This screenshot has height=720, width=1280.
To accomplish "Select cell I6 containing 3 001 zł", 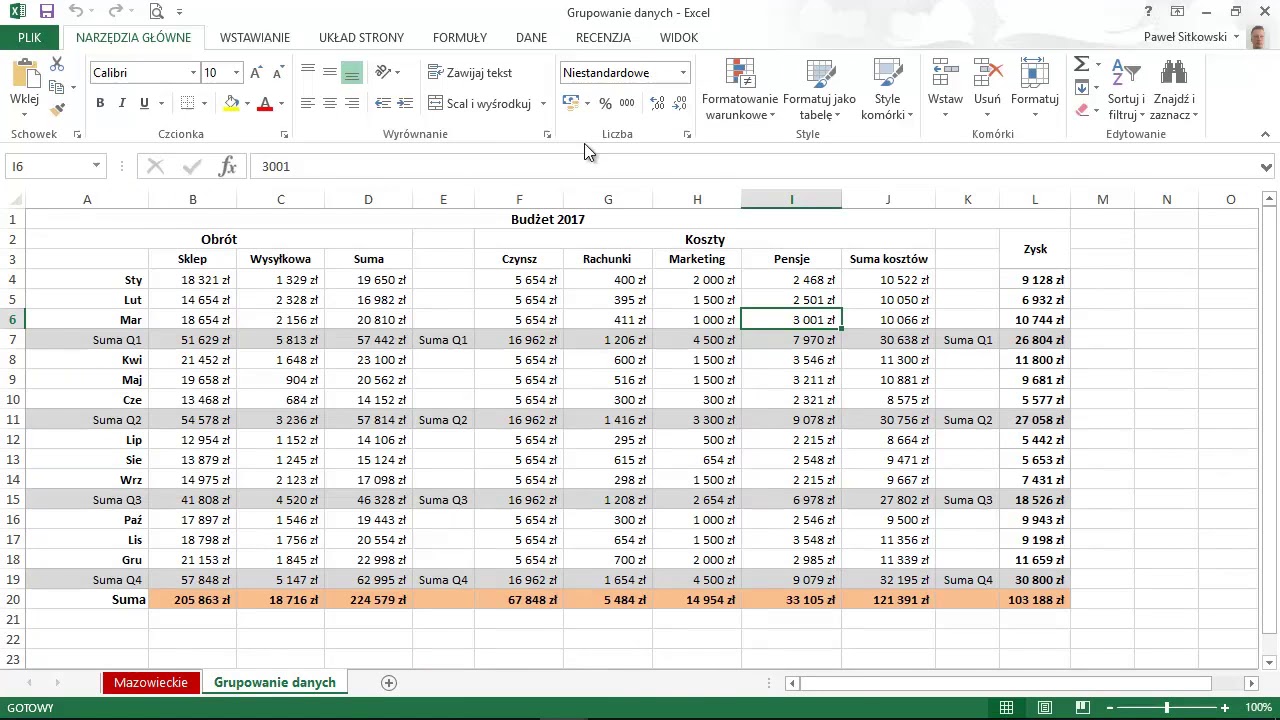I will pos(791,320).
